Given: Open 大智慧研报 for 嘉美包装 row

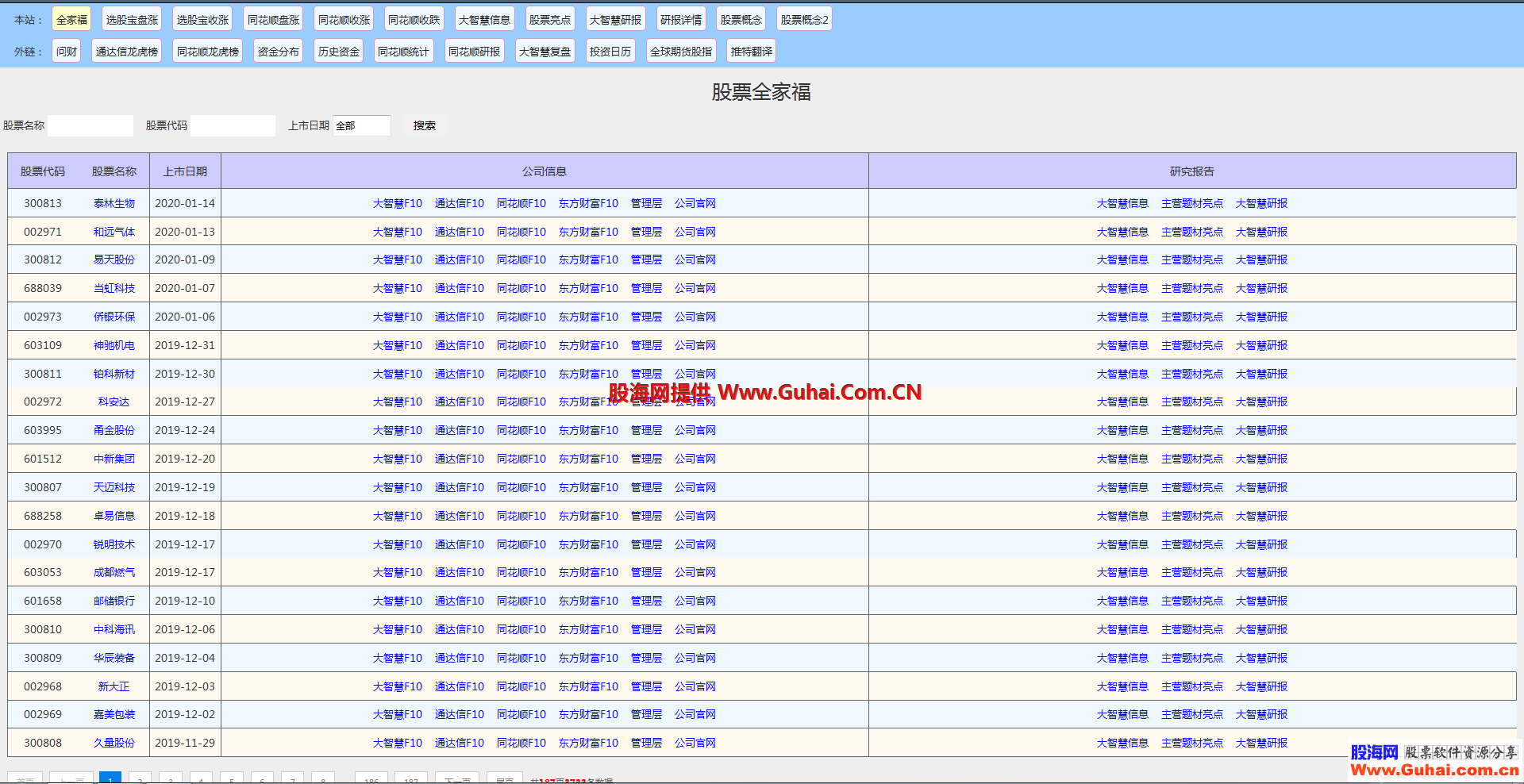Looking at the screenshot, I should pyautogui.click(x=1262, y=714).
